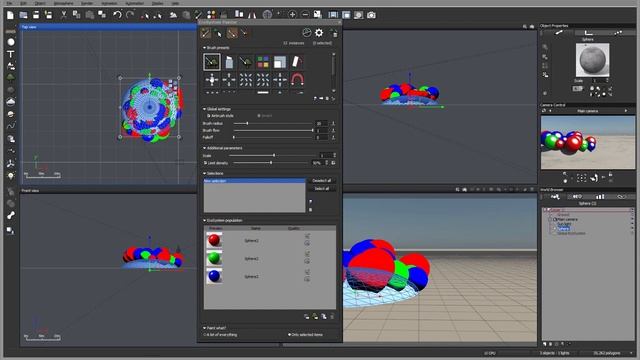This screenshot has width=640, height=360.
Task: Open the Edit menu
Action: (24, 3)
